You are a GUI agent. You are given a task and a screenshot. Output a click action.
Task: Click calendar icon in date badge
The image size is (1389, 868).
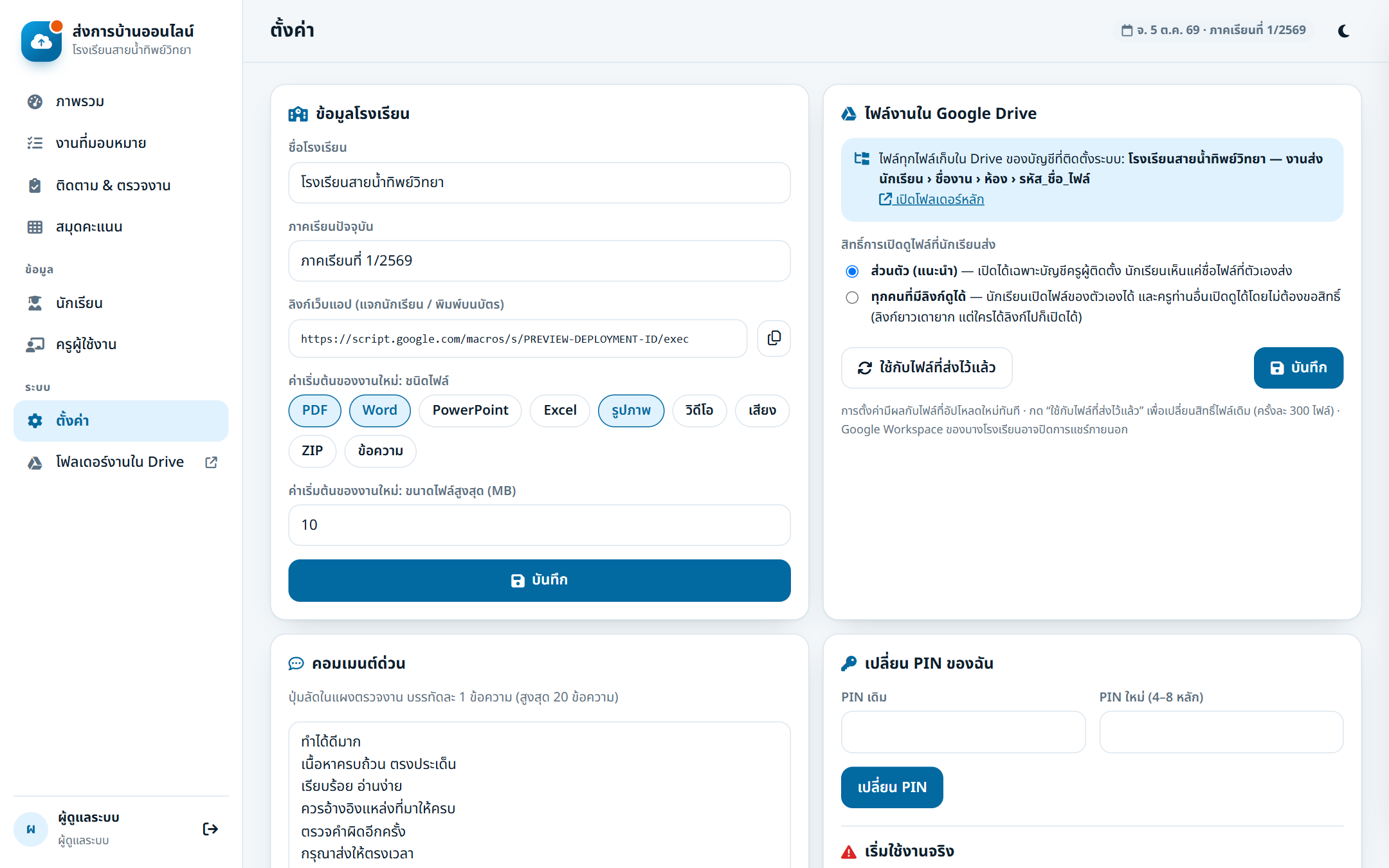[x=1127, y=30]
